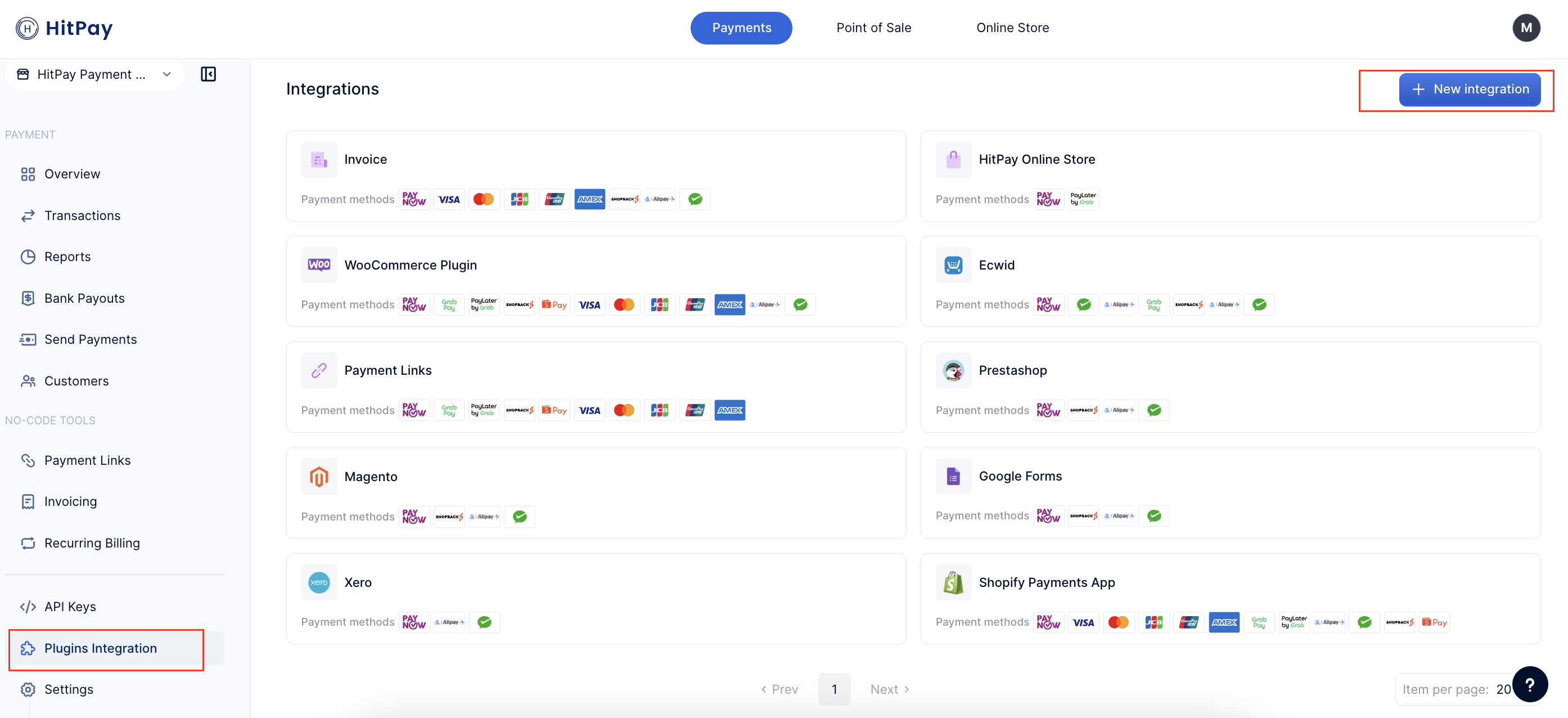
Task: Click the WooCommerce Plugin logo icon
Action: tap(319, 265)
